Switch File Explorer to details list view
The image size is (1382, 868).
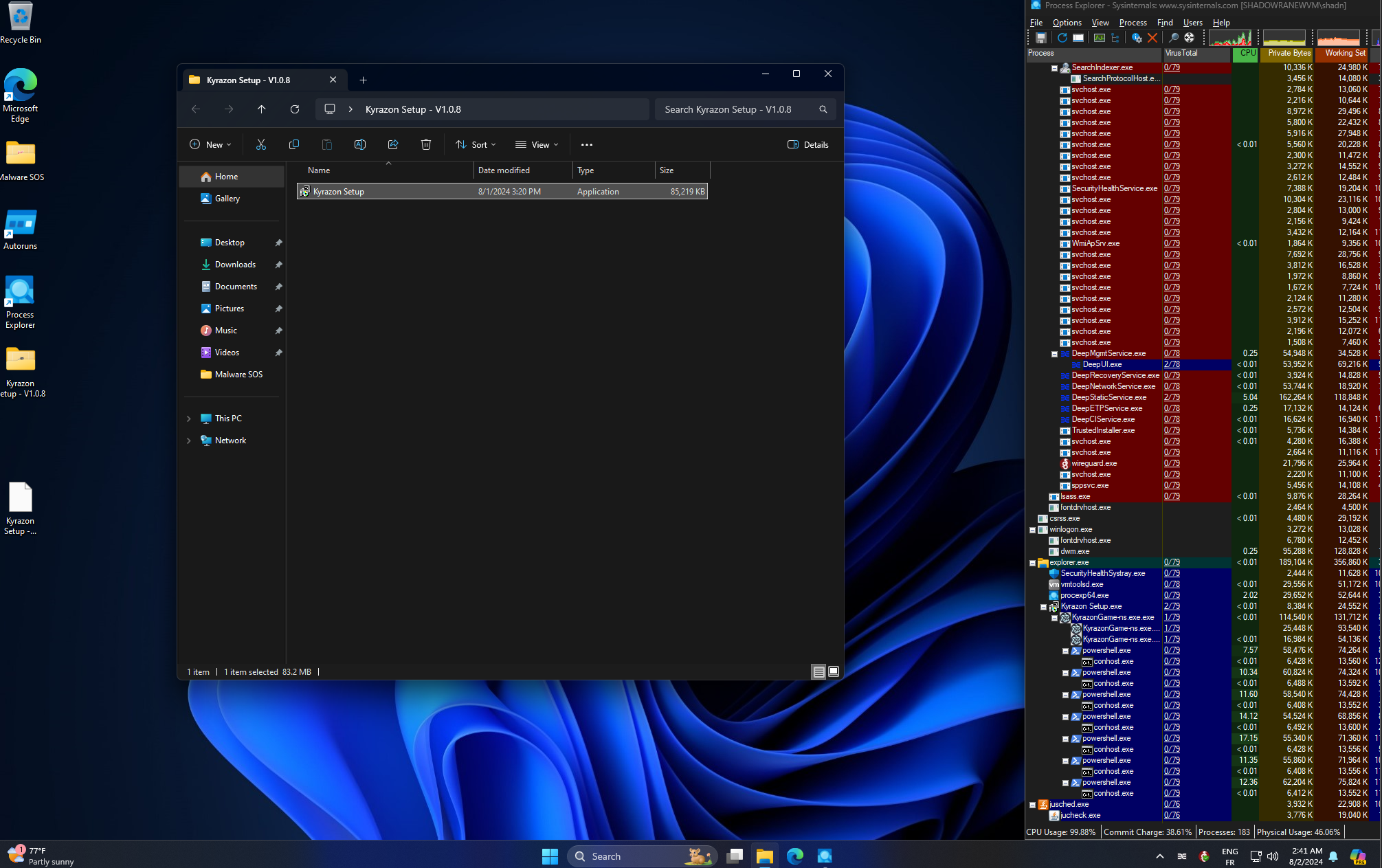pyautogui.click(x=818, y=672)
